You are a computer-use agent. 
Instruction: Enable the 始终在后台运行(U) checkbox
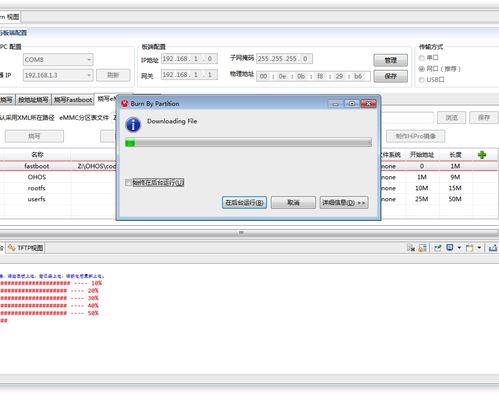(x=128, y=182)
